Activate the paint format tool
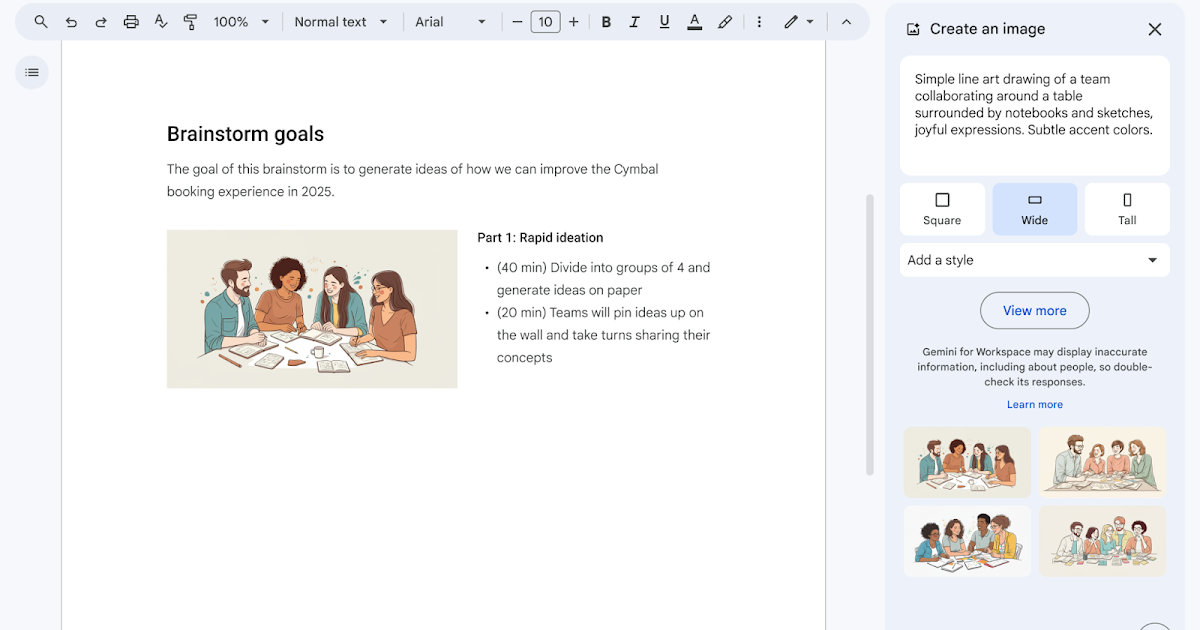This screenshot has height=630, width=1200. click(x=191, y=22)
